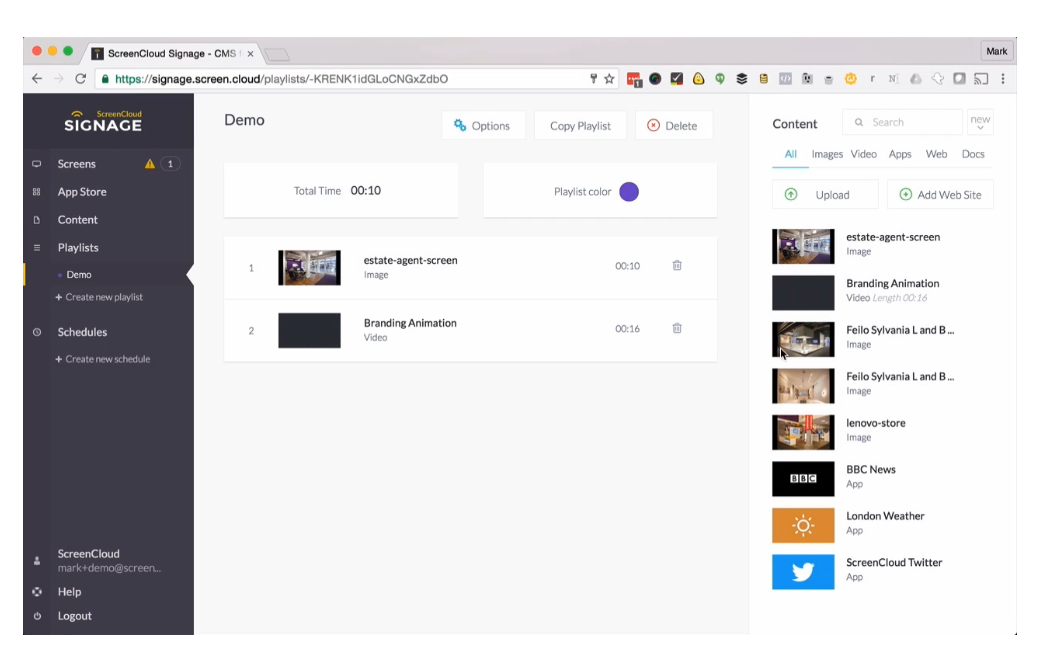The image size is (1049, 664).
Task: Switch to the Apps filter tab
Action: point(900,154)
